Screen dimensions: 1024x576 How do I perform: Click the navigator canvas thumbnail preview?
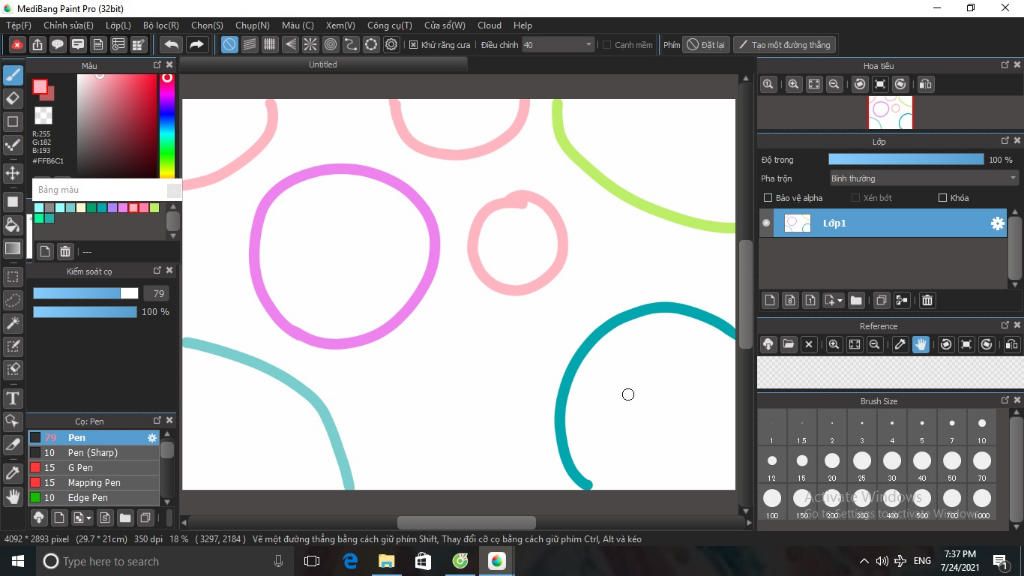click(x=890, y=112)
